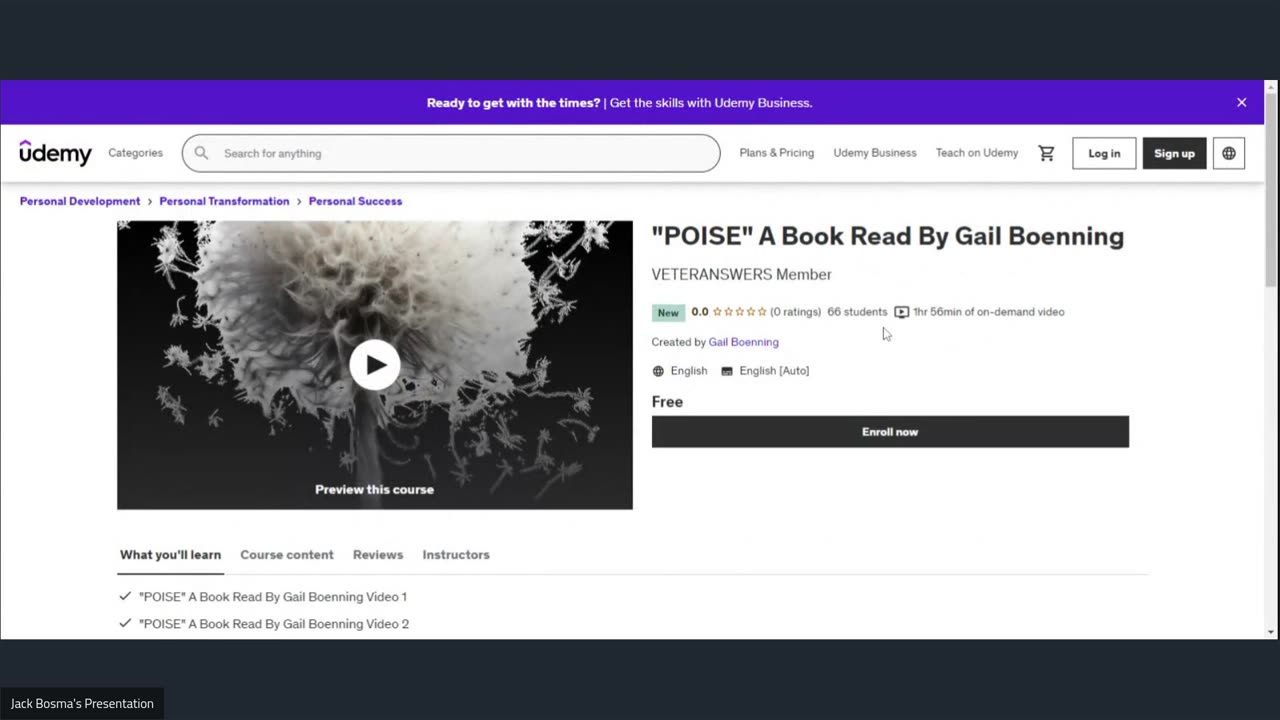Click the New badge
The height and width of the screenshot is (720, 1280).
point(668,313)
